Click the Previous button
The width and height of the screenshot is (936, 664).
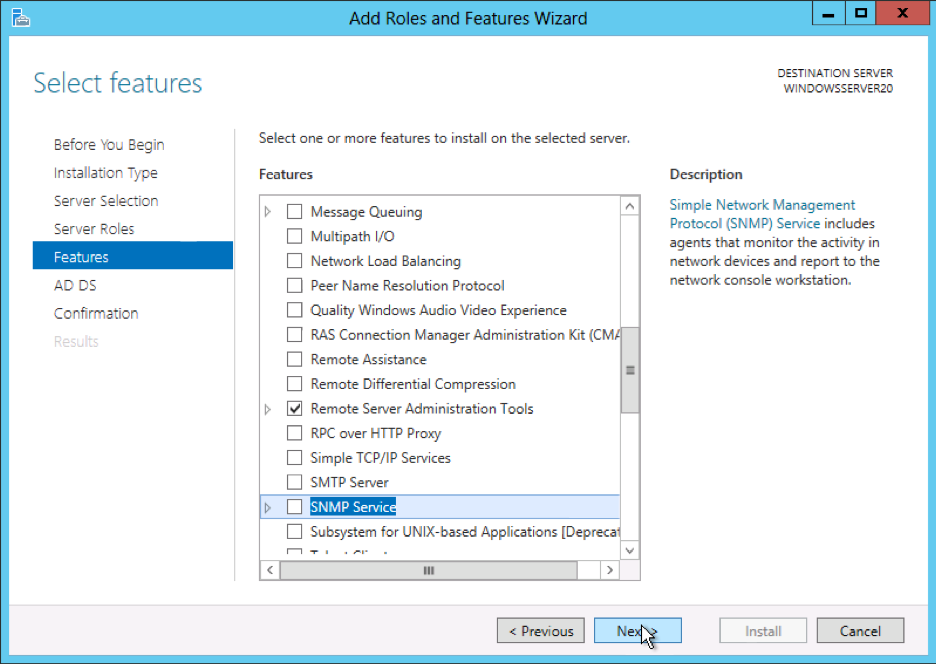point(540,630)
